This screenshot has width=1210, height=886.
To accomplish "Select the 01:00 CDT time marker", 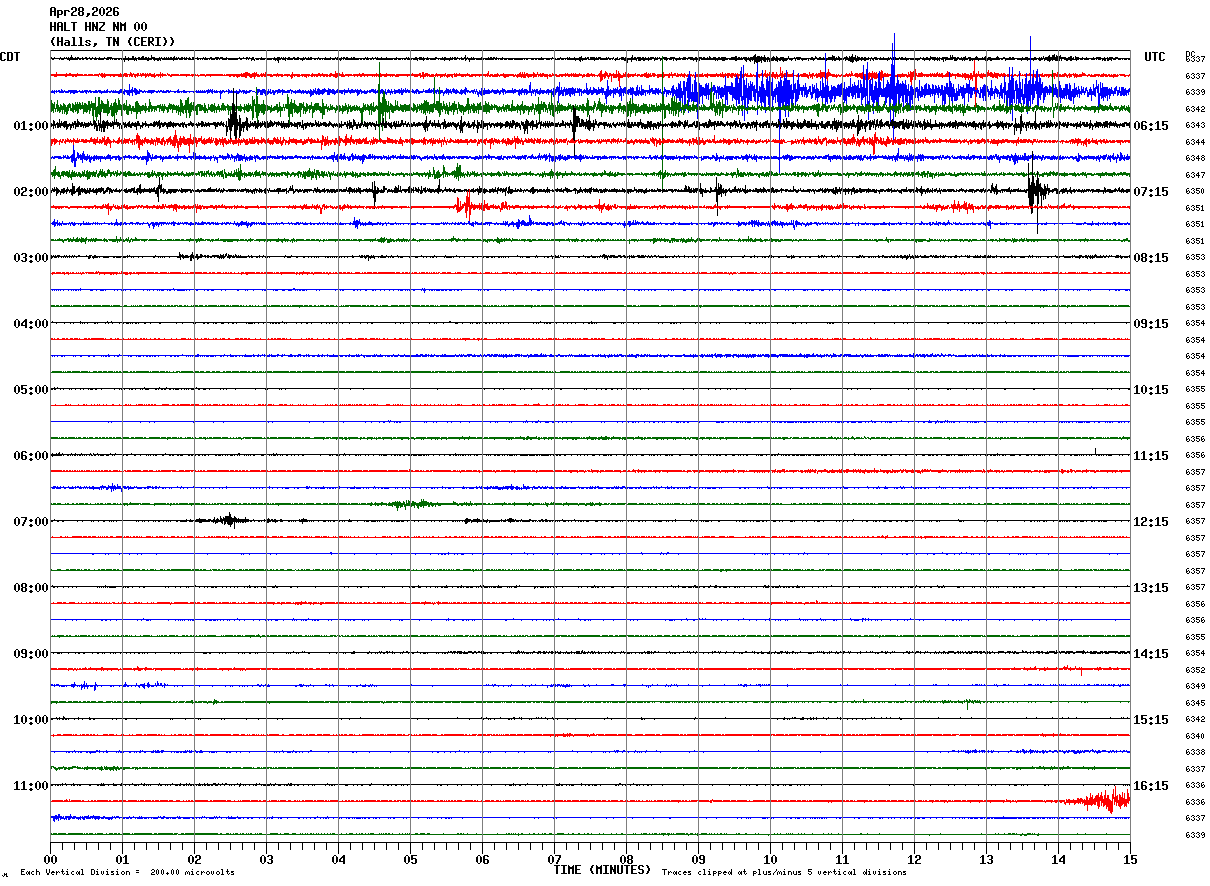I will pyautogui.click(x=31, y=126).
